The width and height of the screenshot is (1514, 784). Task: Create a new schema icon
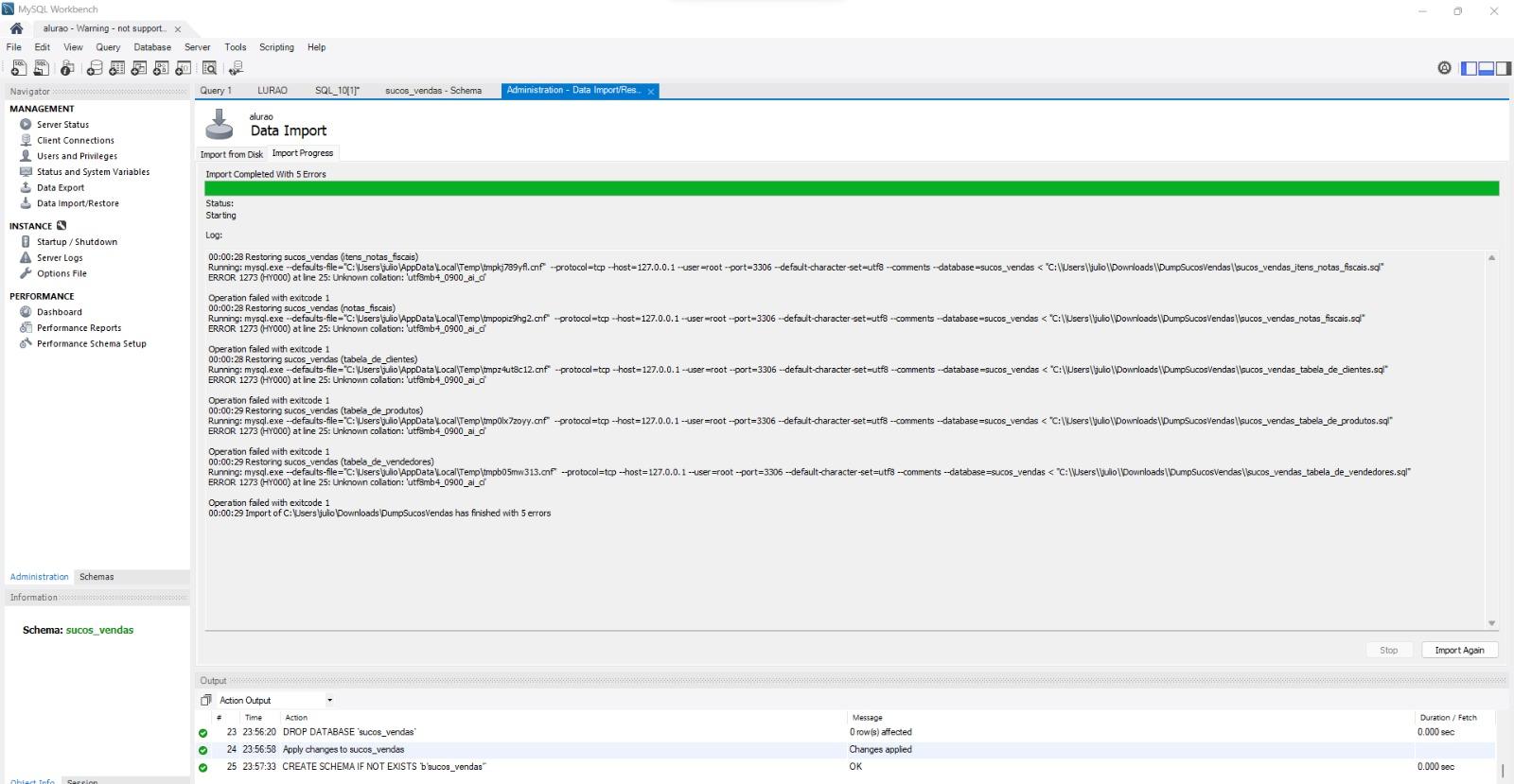click(x=95, y=68)
